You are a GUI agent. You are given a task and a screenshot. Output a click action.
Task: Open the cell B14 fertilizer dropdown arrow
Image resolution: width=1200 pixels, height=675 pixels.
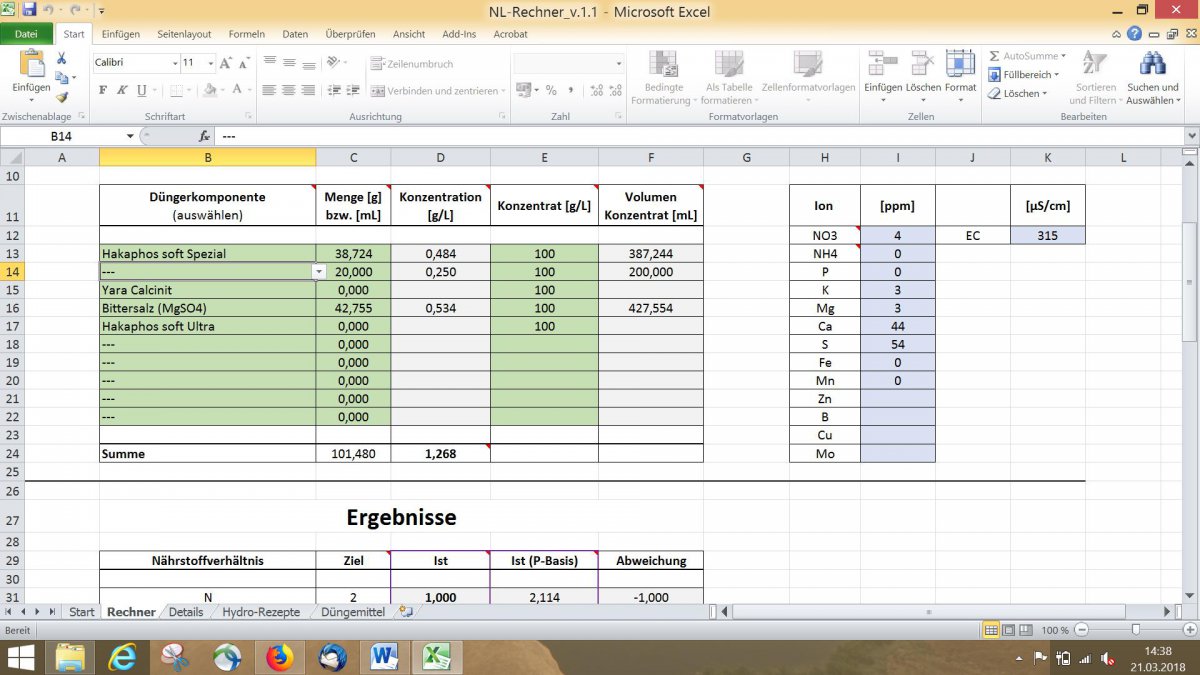(x=319, y=272)
